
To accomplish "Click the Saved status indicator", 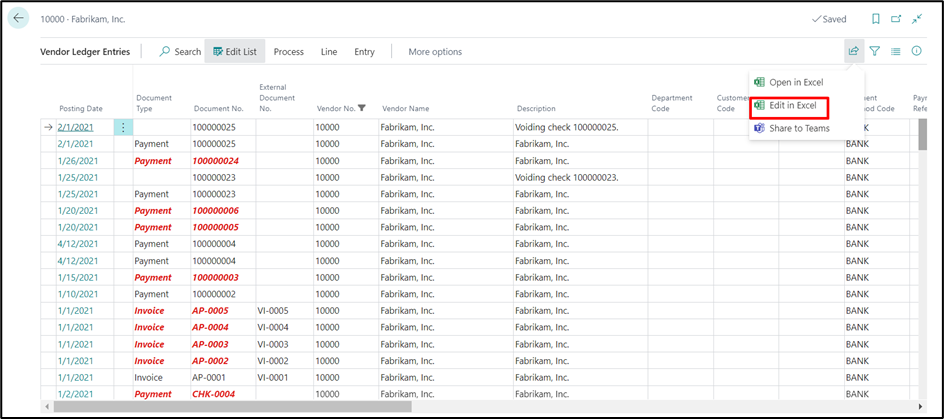I will tap(829, 19).
